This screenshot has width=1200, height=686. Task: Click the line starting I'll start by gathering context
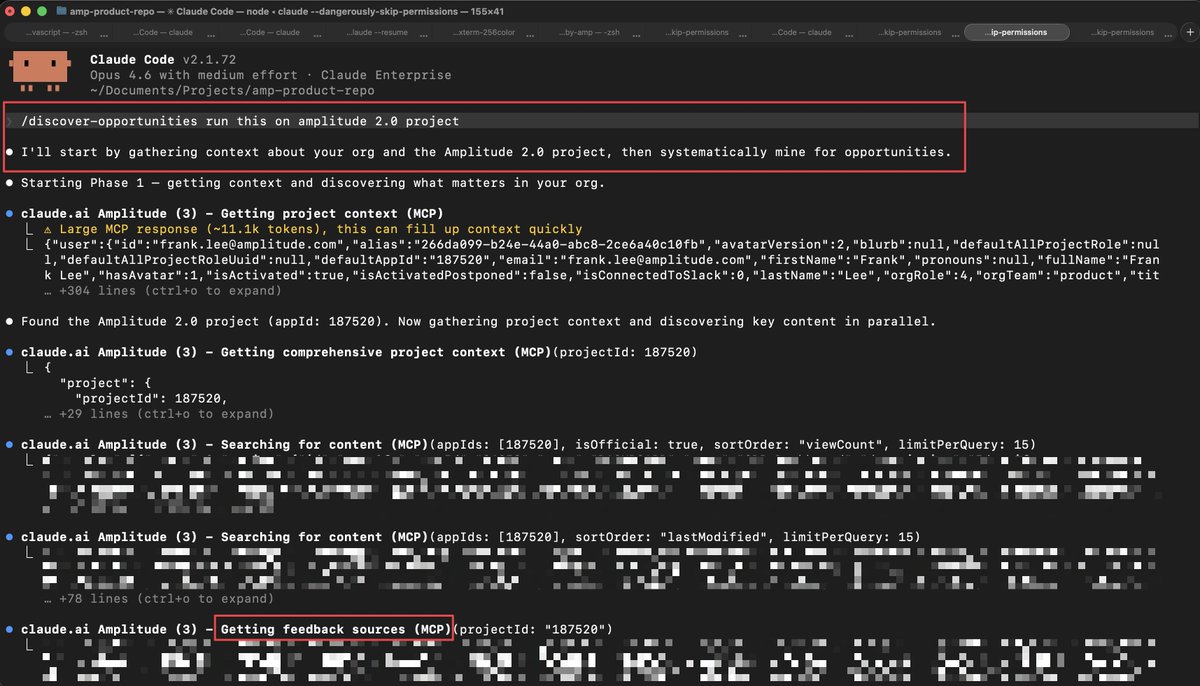pyautogui.click(x=486, y=152)
